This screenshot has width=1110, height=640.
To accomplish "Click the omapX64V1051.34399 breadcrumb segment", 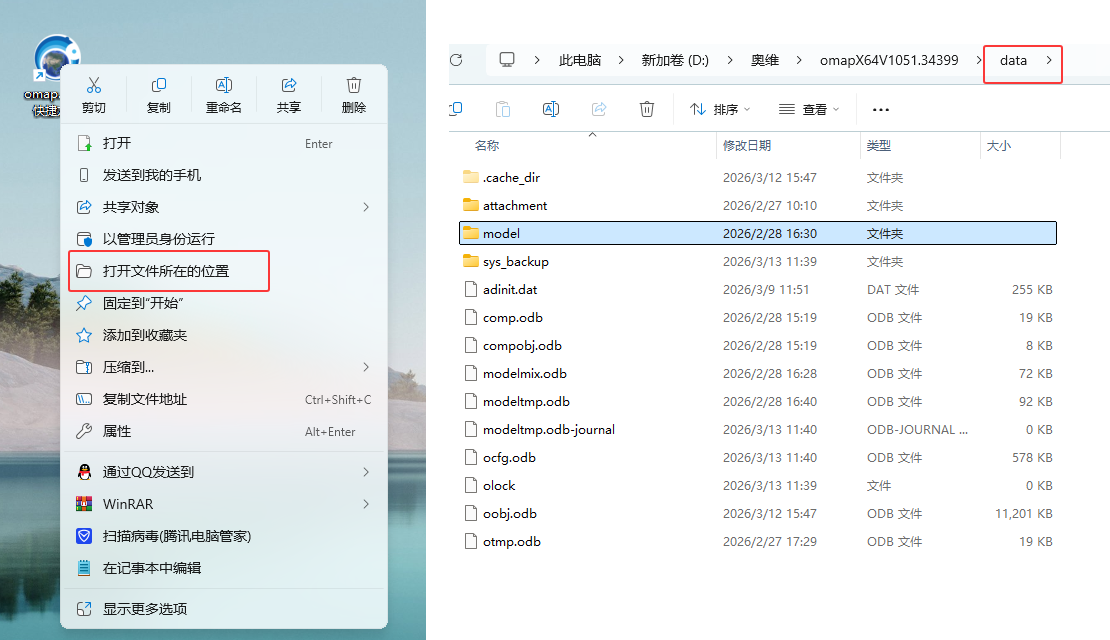I will (x=888, y=60).
